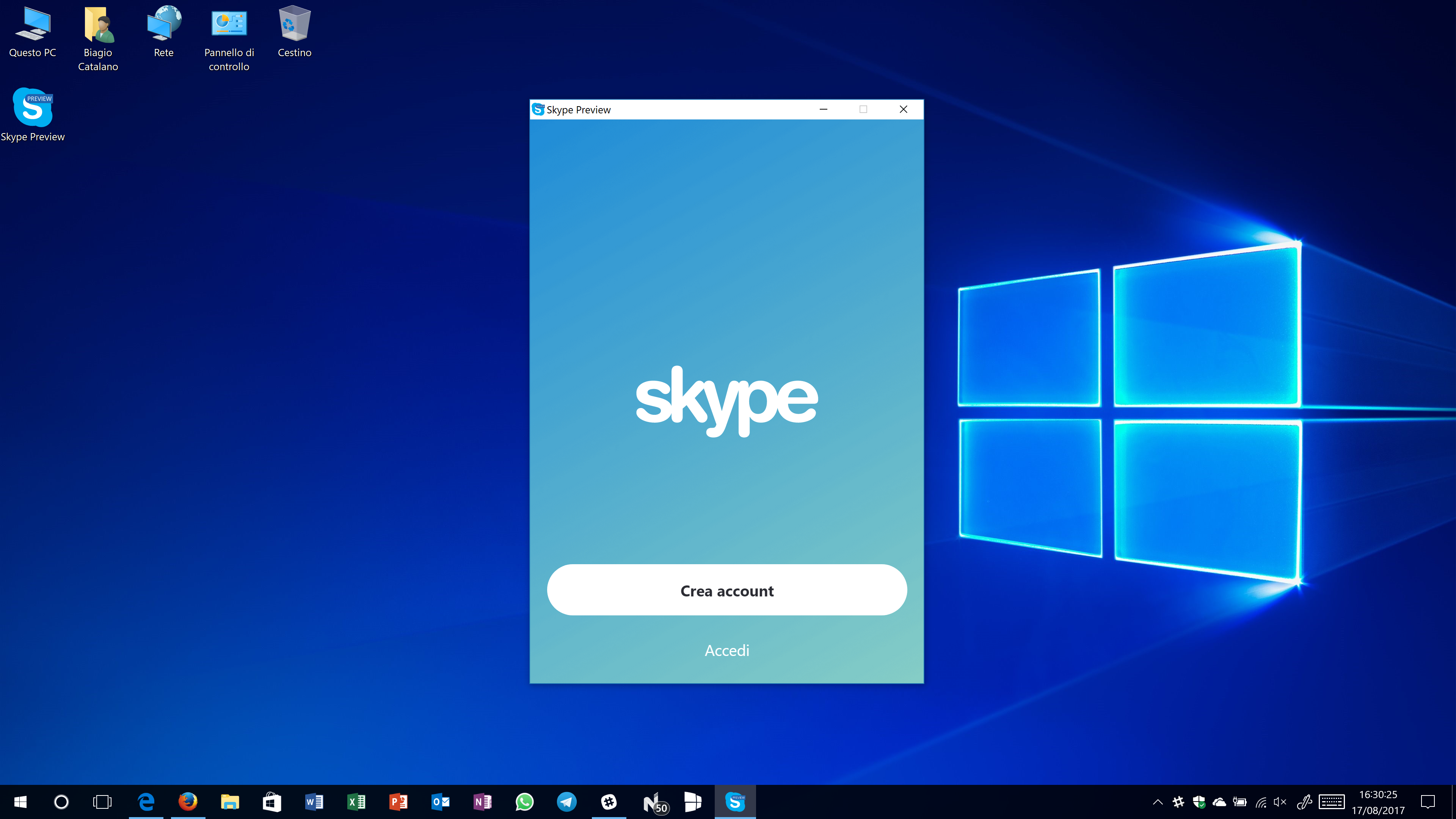Minimize the Skype Preview window
The image size is (1456, 819).
824,109
